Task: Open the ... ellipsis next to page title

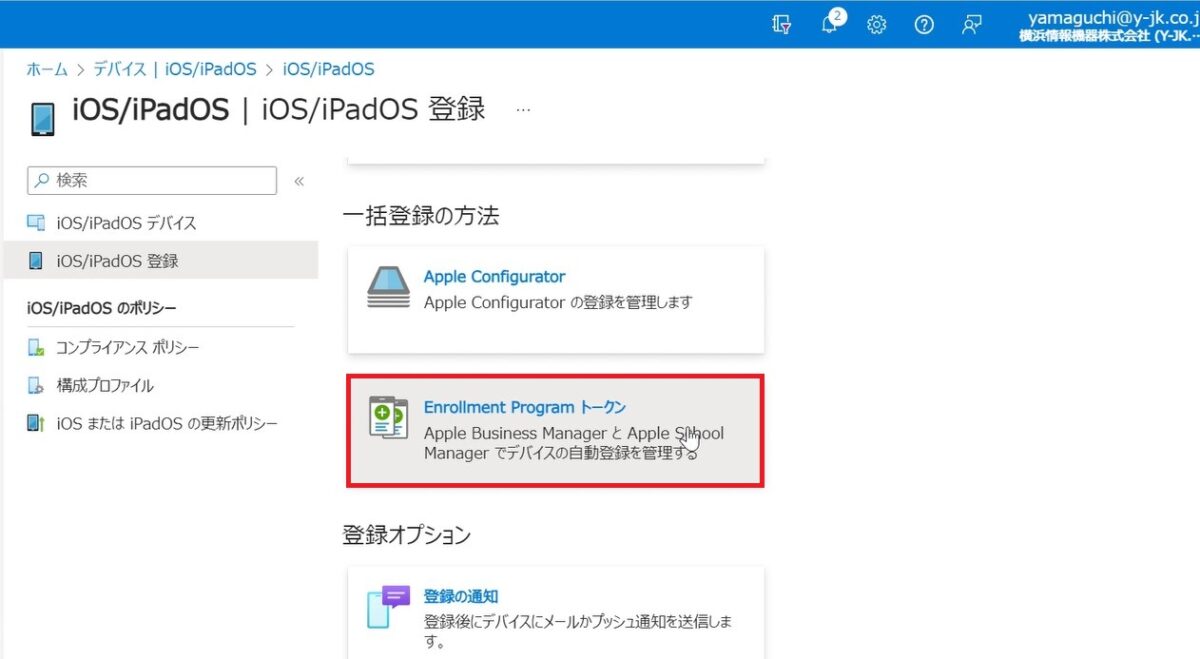Action: pos(523,110)
